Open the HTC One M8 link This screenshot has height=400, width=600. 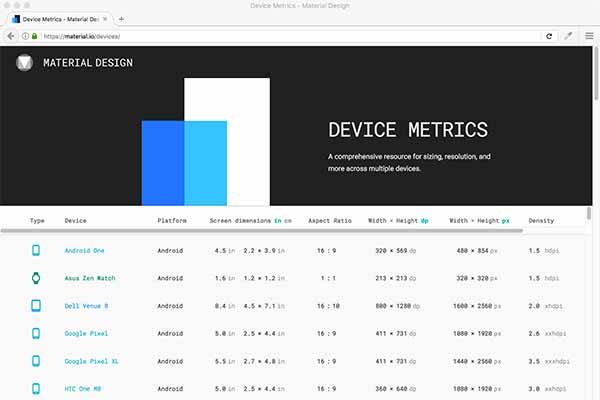point(83,389)
